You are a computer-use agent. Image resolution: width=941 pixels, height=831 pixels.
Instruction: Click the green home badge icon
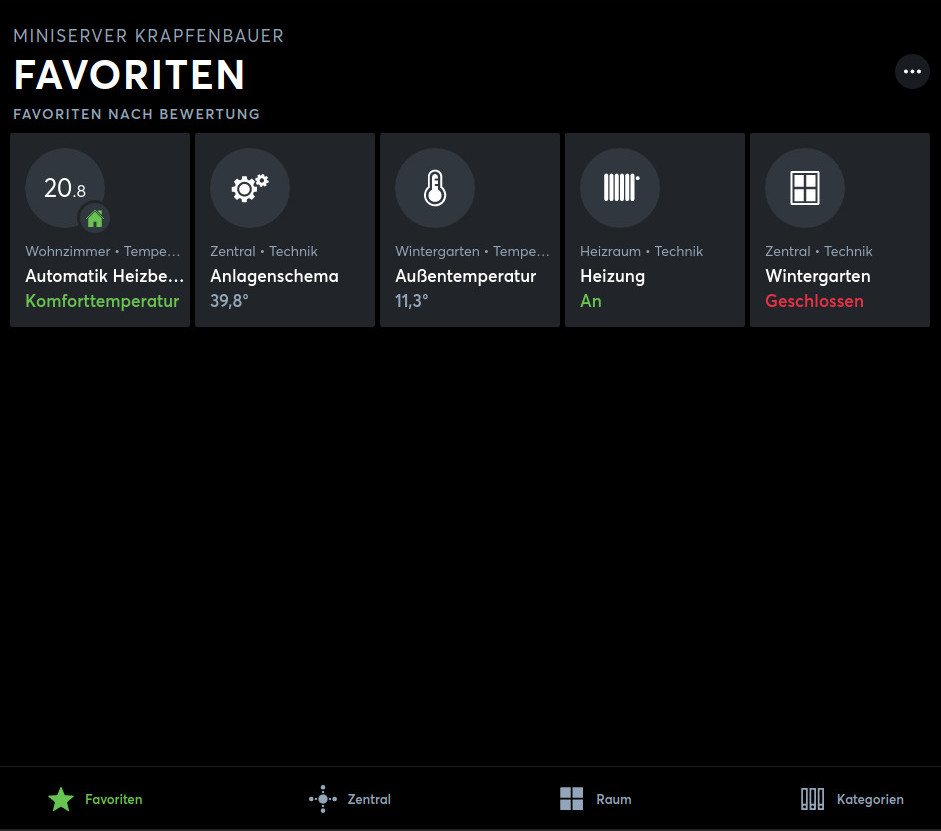pos(95,218)
